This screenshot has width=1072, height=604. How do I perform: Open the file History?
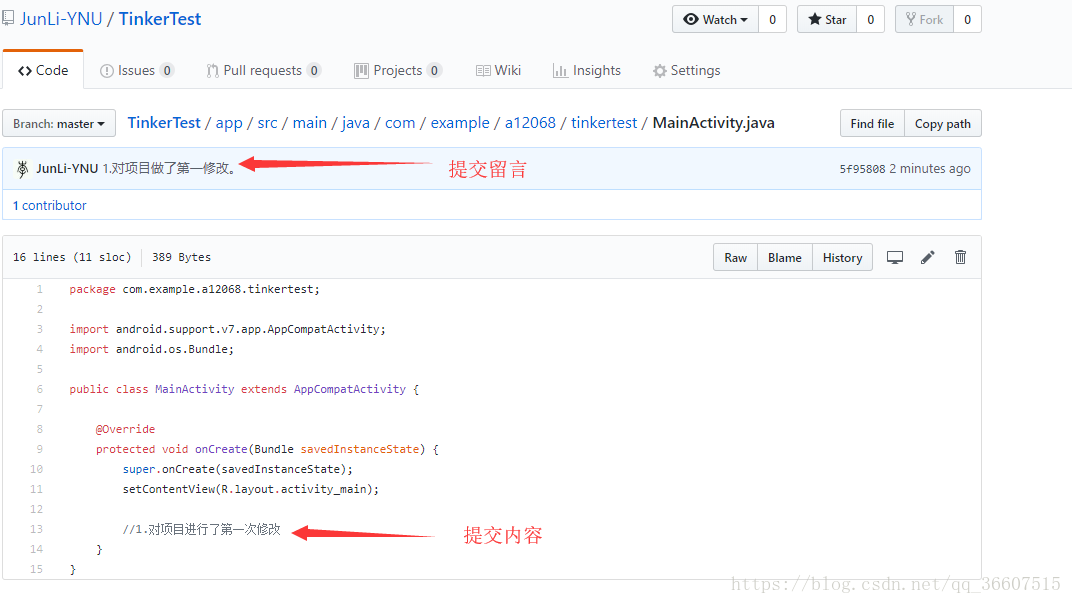(842, 257)
